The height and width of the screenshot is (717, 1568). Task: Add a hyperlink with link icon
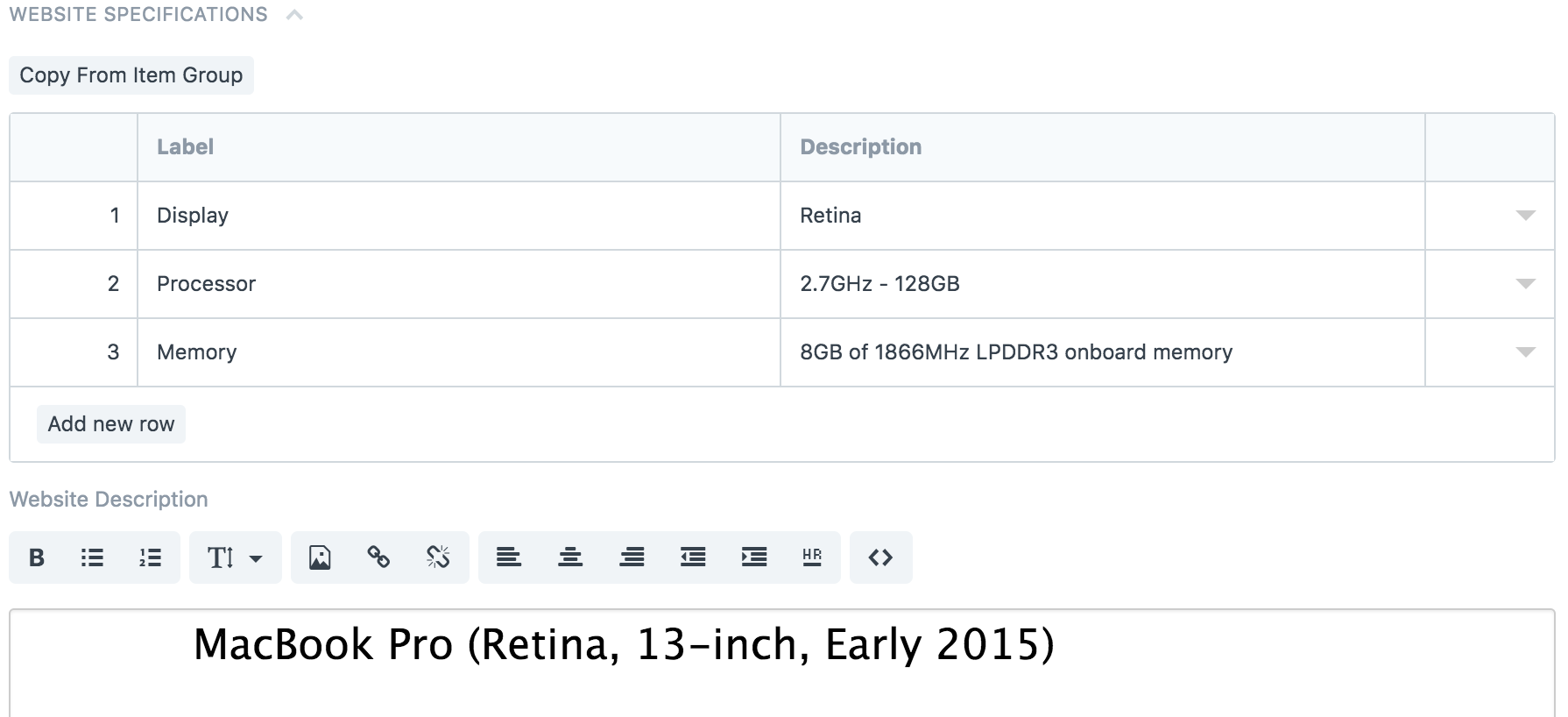coord(378,557)
